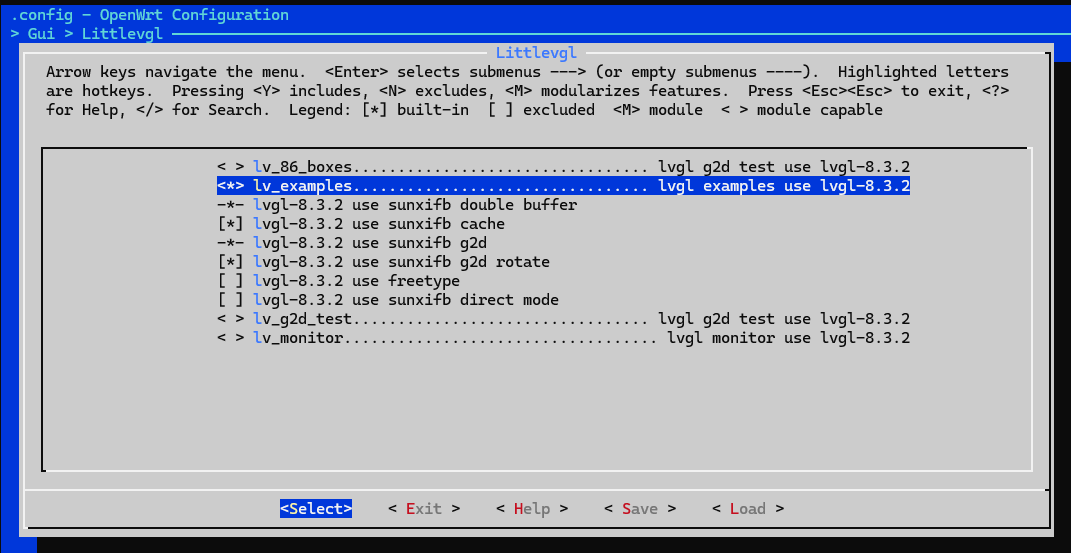Click the Gui breadcrumb in the path line
The width and height of the screenshot is (1071, 553).
point(41,33)
